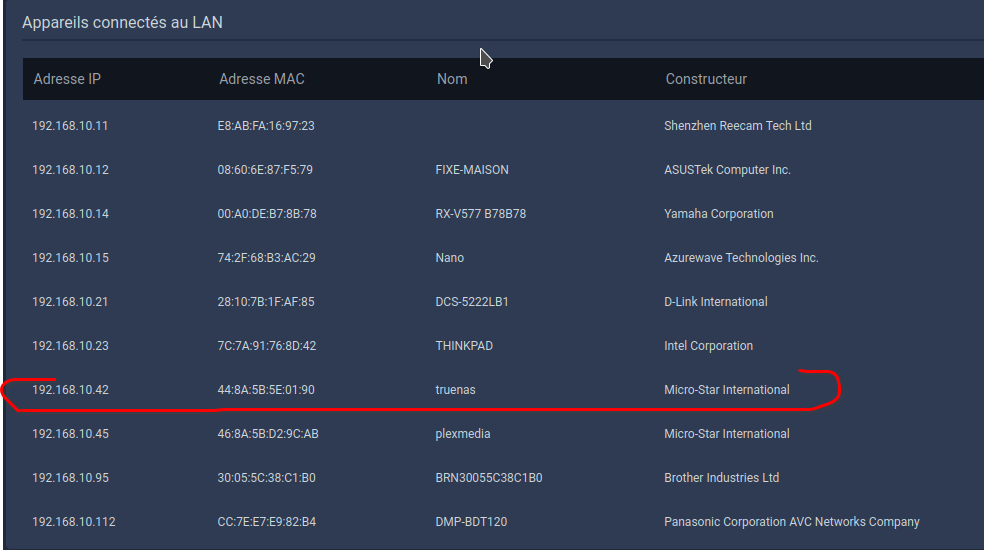Click Micro-Star International in plexmedia row
The image size is (984, 550).
click(x=727, y=433)
